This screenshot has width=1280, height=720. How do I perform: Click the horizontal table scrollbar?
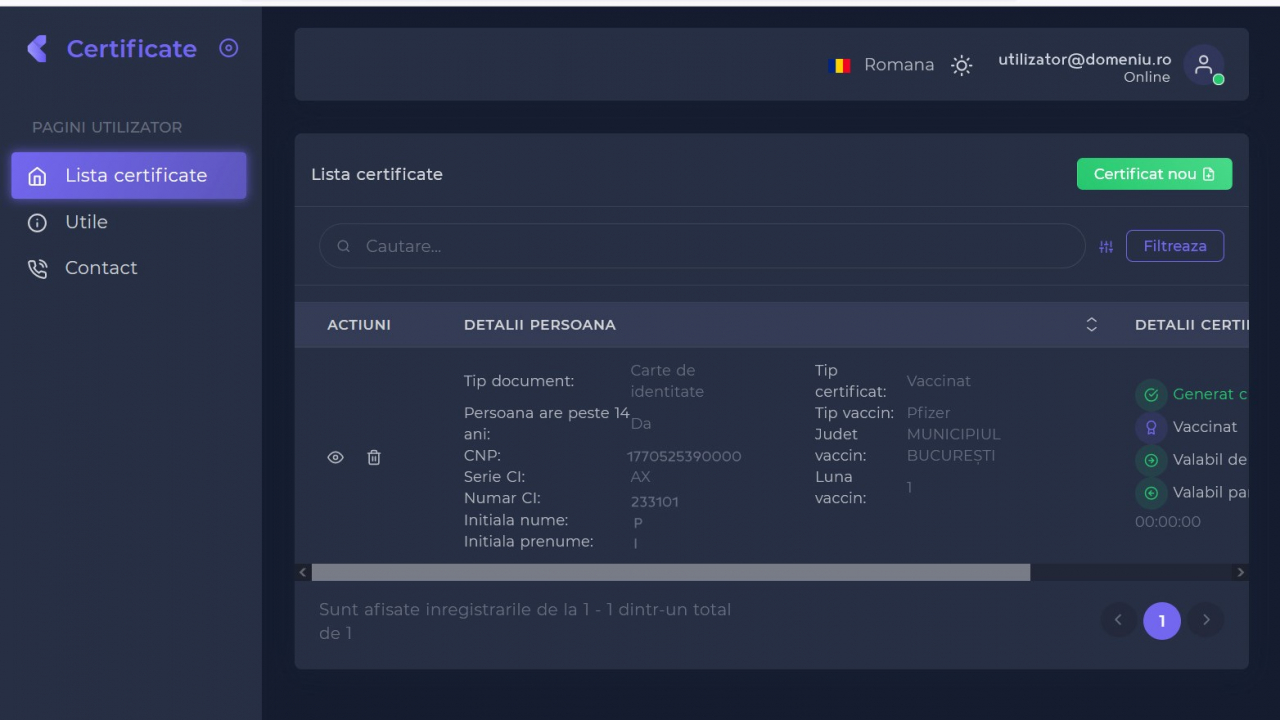pyautogui.click(x=670, y=573)
